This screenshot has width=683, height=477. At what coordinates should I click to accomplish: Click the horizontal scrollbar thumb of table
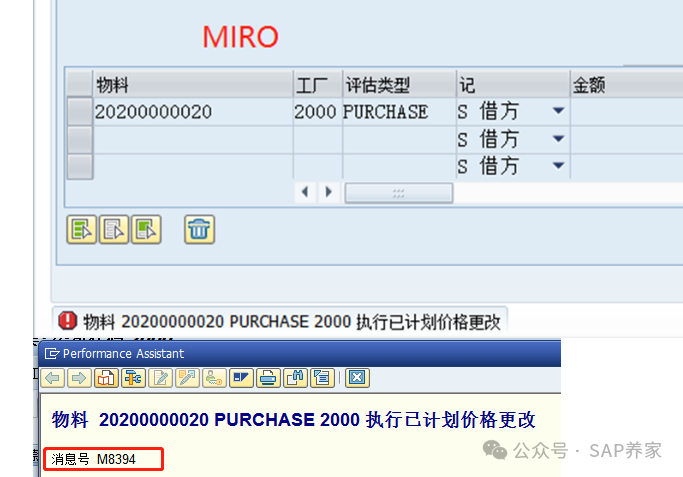[x=399, y=193]
